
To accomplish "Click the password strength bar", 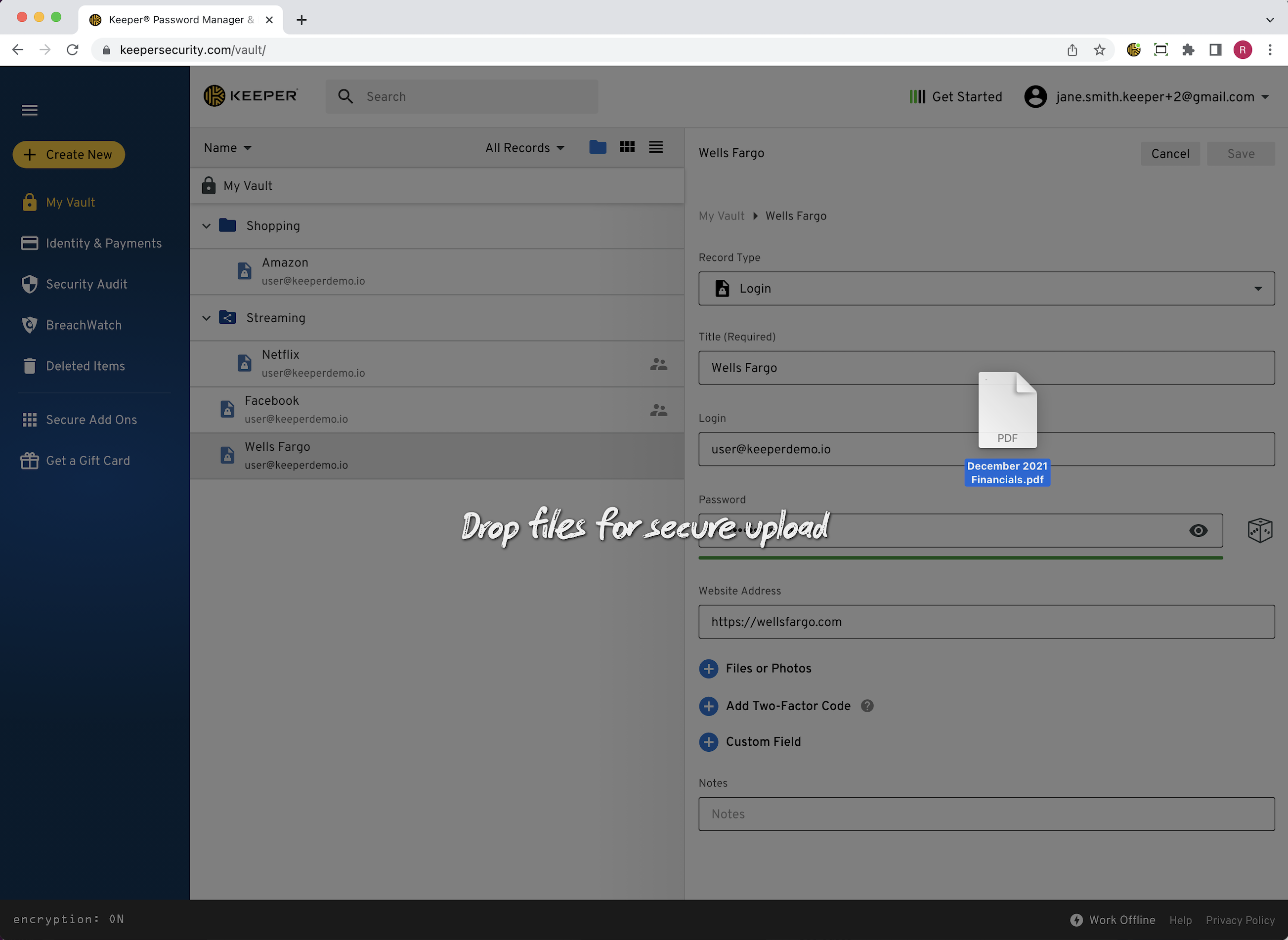I will point(961,558).
